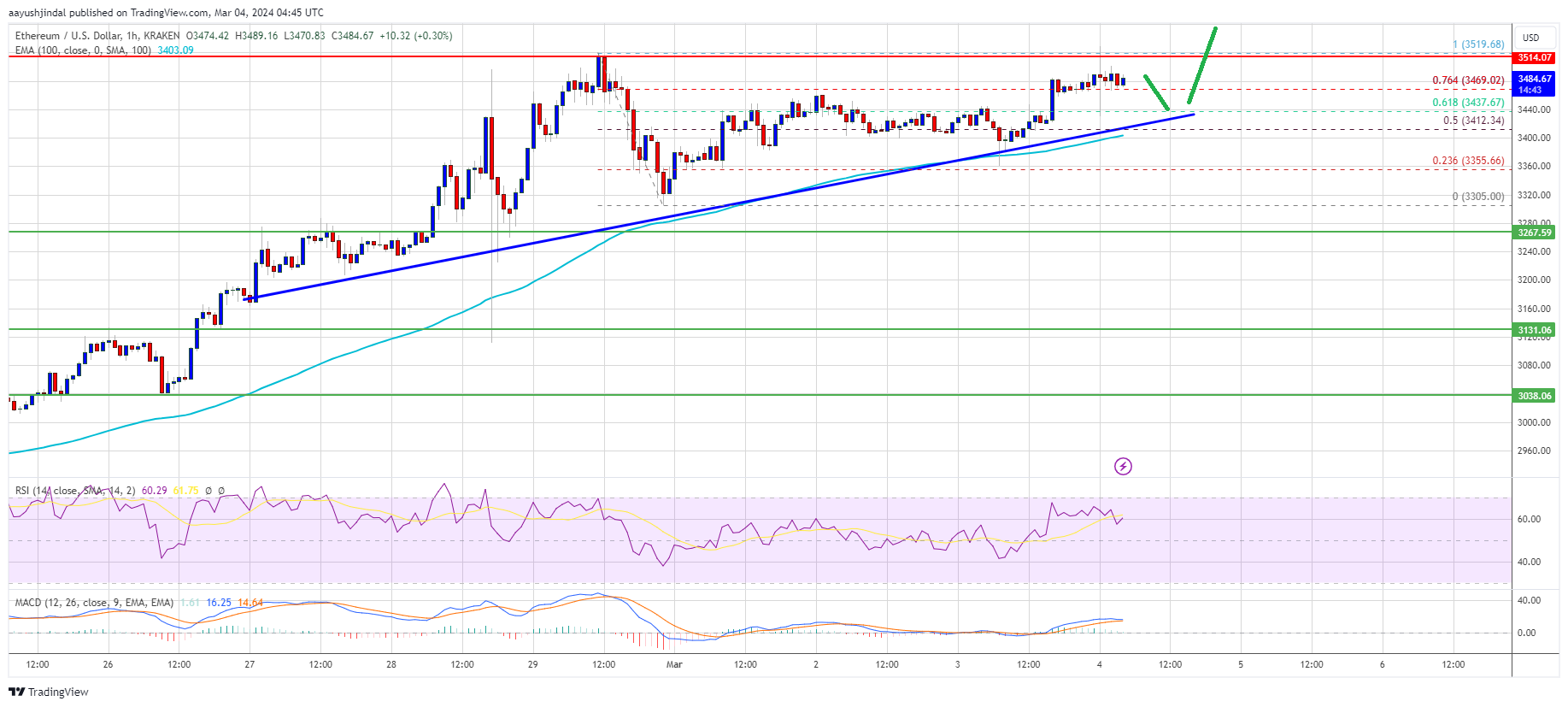1568x707 pixels.
Task: Click the 60.00 level on RSI scale
Action: (1529, 519)
